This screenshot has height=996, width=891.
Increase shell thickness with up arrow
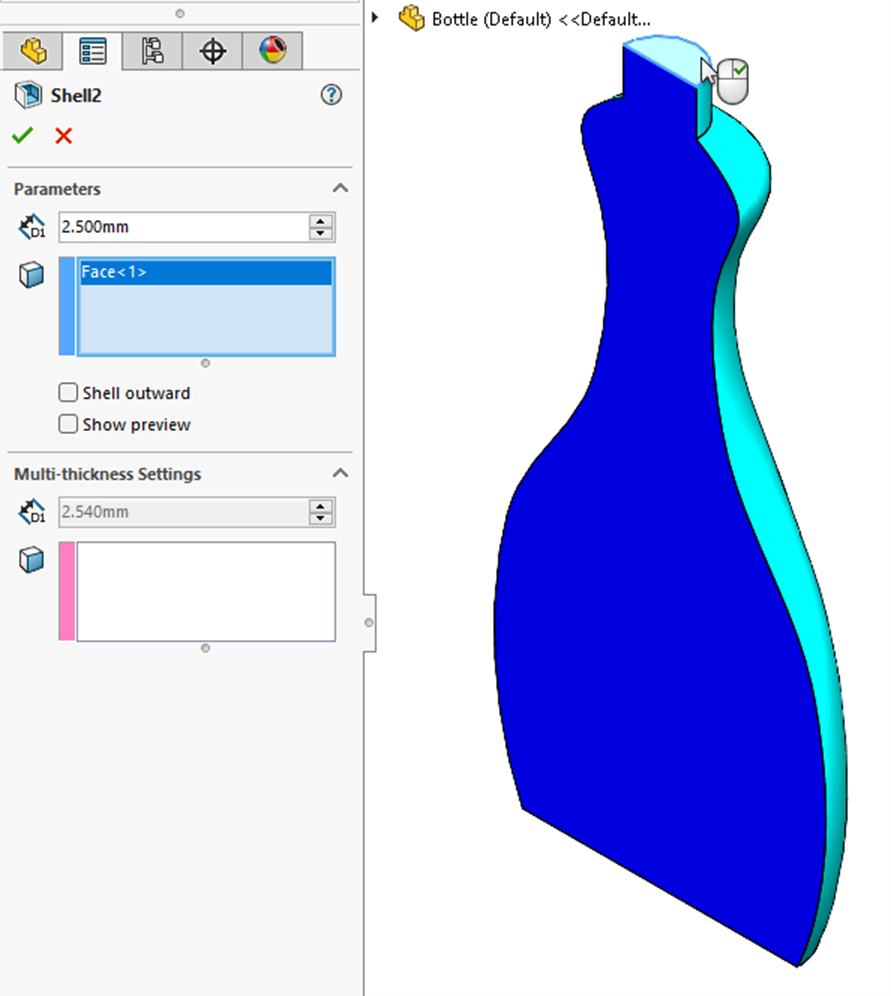[320, 221]
